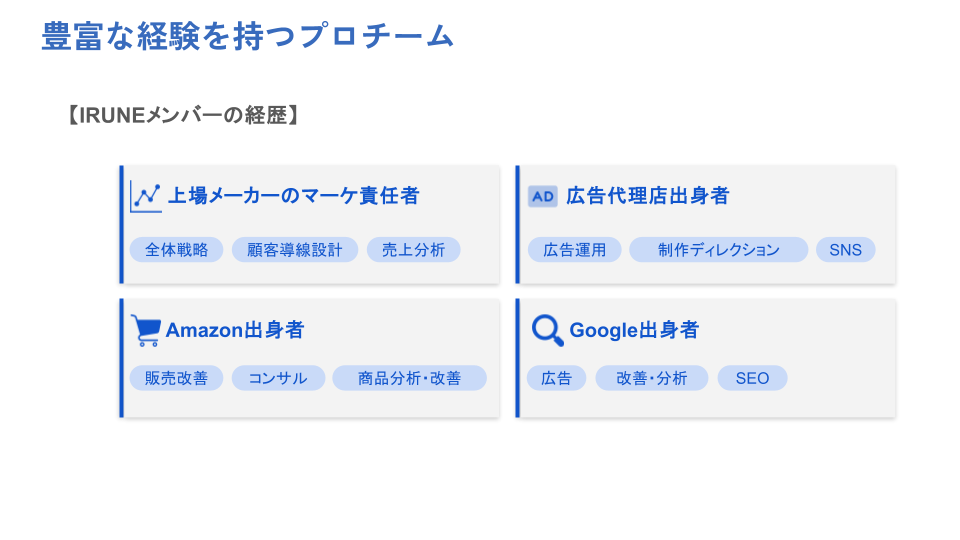The width and height of the screenshot is (960, 540).
Task: Select the Google出身者 card heading
Action: (634, 330)
